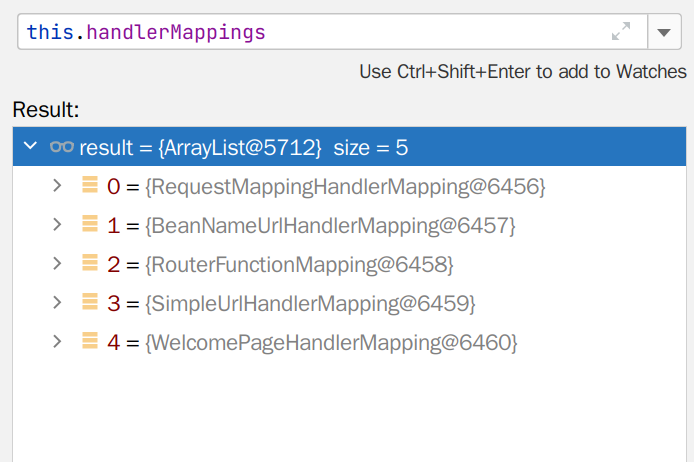Image resolution: width=694 pixels, height=462 pixels.
Task: Click the Ctrl+Shift+Enter Watches hint text
Action: click(523, 72)
